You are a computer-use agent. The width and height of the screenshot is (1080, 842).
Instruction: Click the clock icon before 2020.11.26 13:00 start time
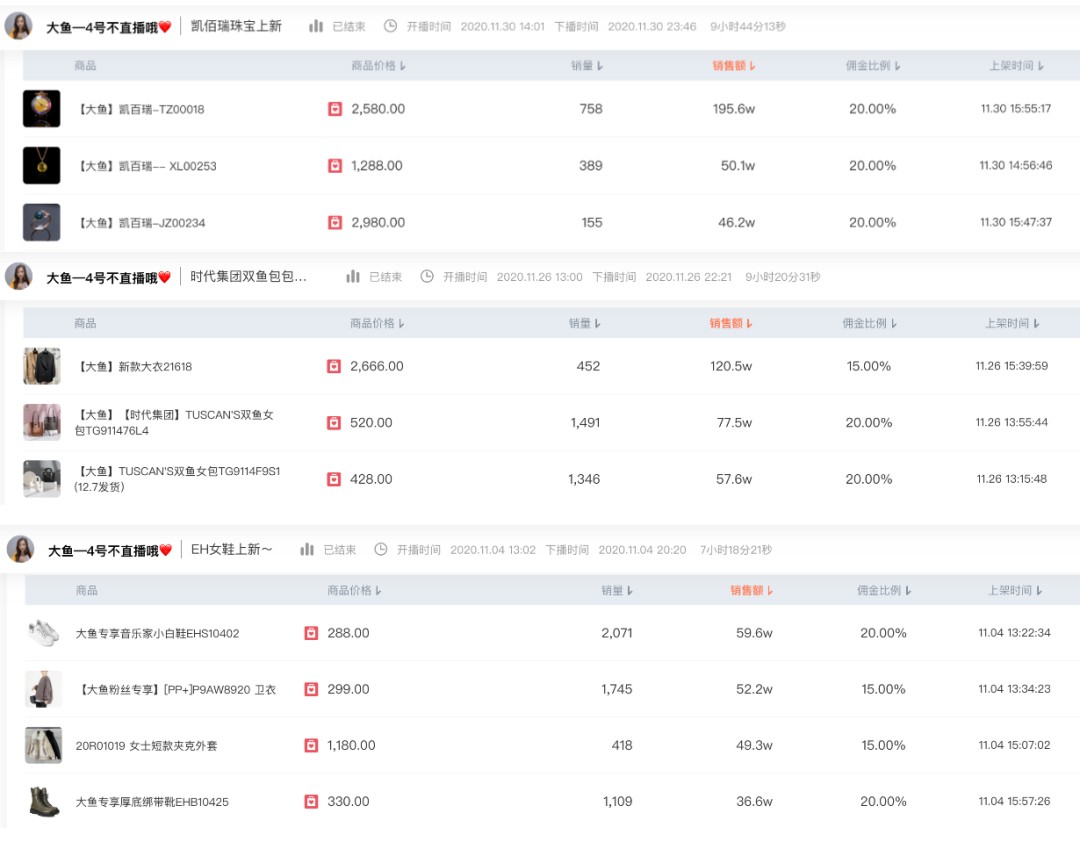pyautogui.click(x=427, y=276)
